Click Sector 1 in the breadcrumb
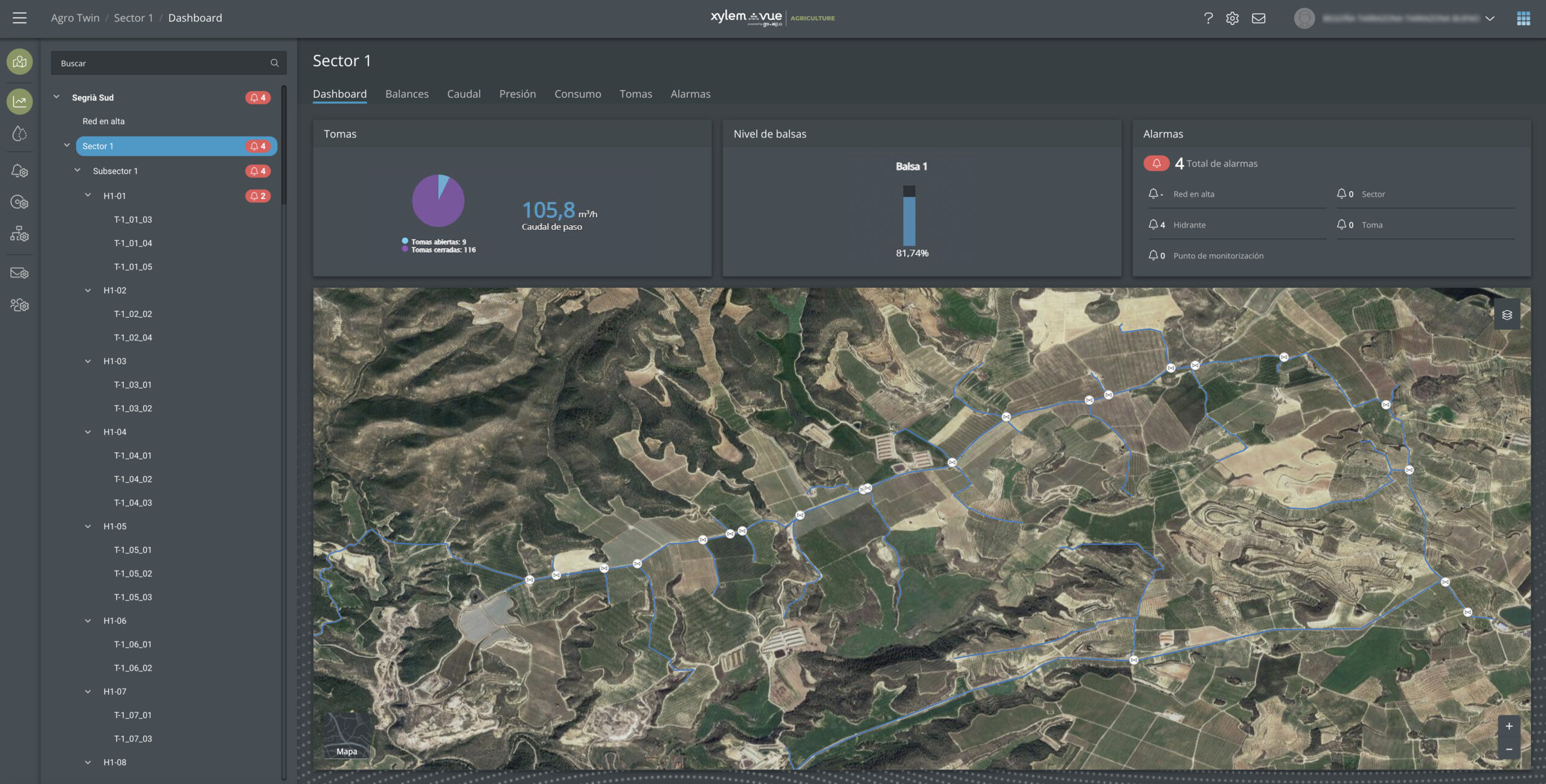Viewport: 1546px width, 784px height. [x=133, y=18]
